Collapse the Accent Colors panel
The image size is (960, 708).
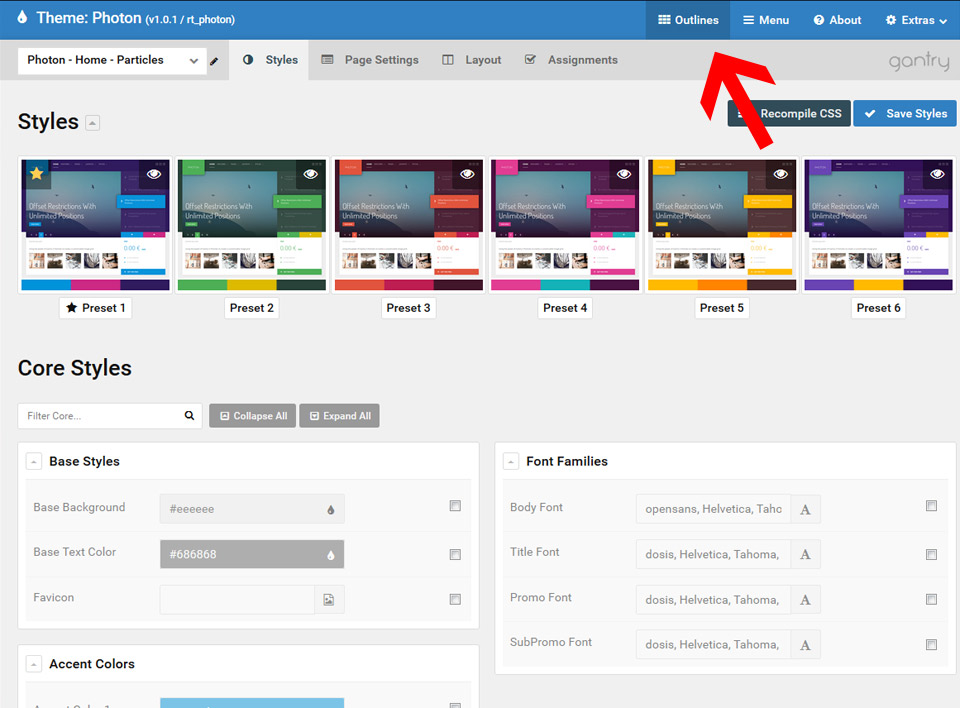click(34, 664)
